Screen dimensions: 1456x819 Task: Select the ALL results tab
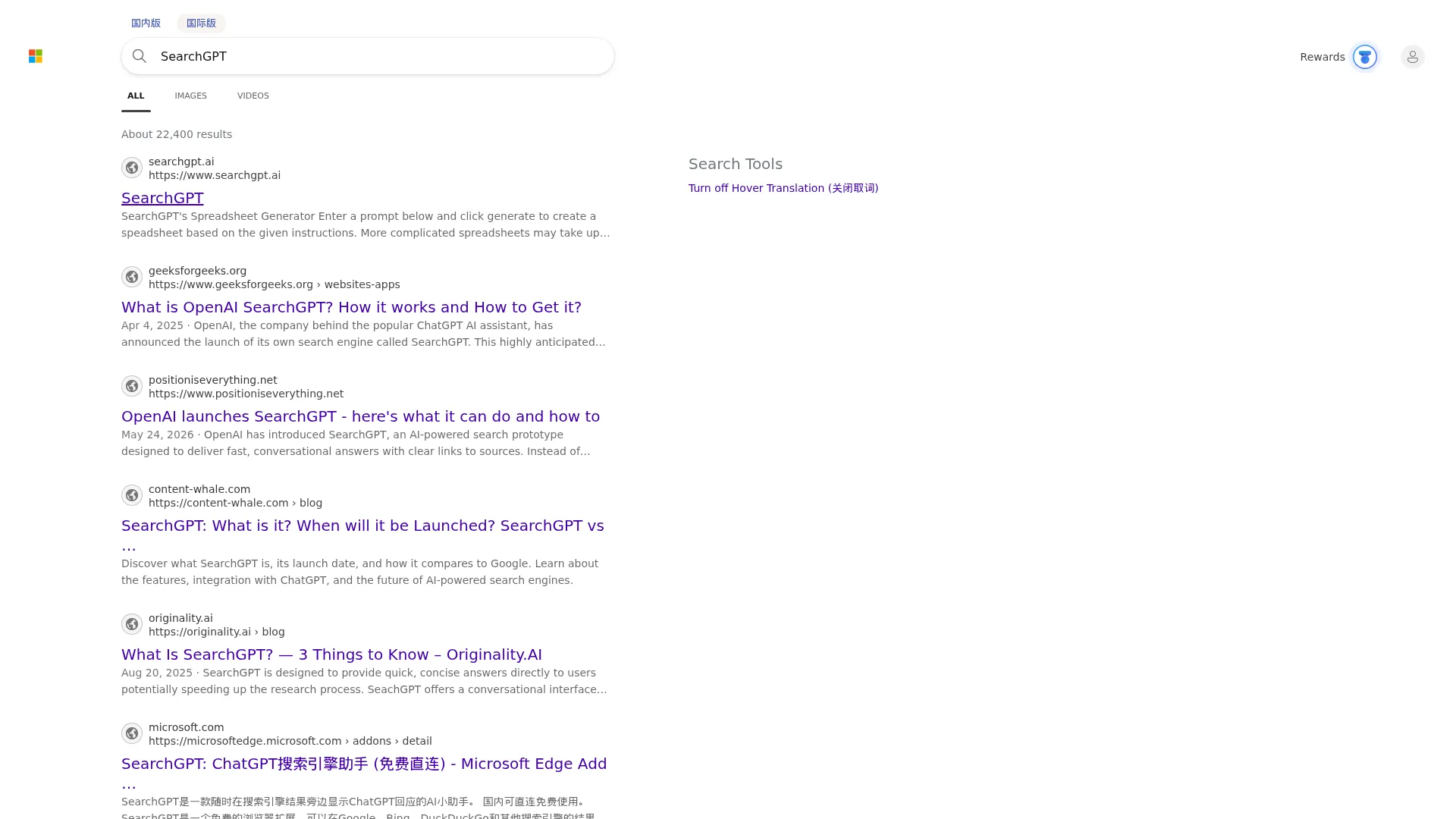point(136,96)
